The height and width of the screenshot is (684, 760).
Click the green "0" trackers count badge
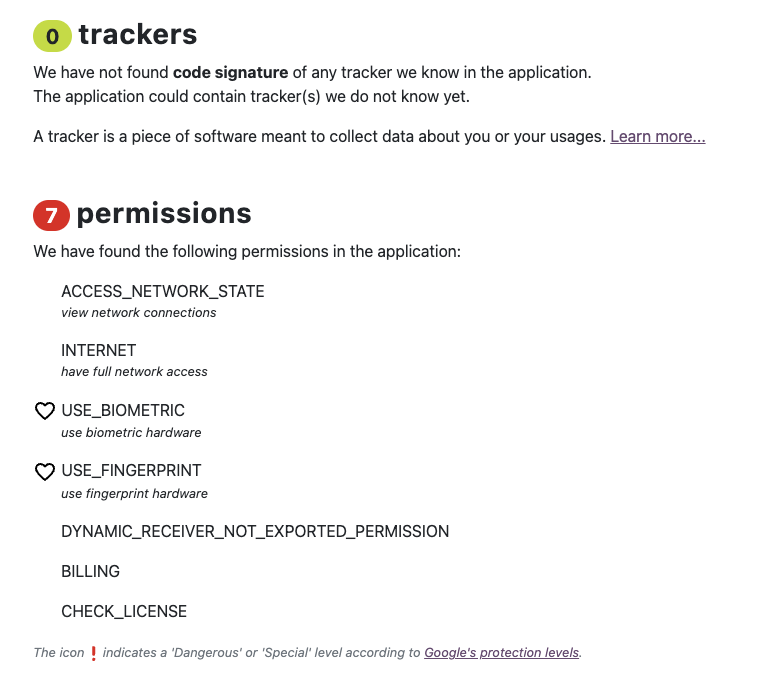pos(52,37)
